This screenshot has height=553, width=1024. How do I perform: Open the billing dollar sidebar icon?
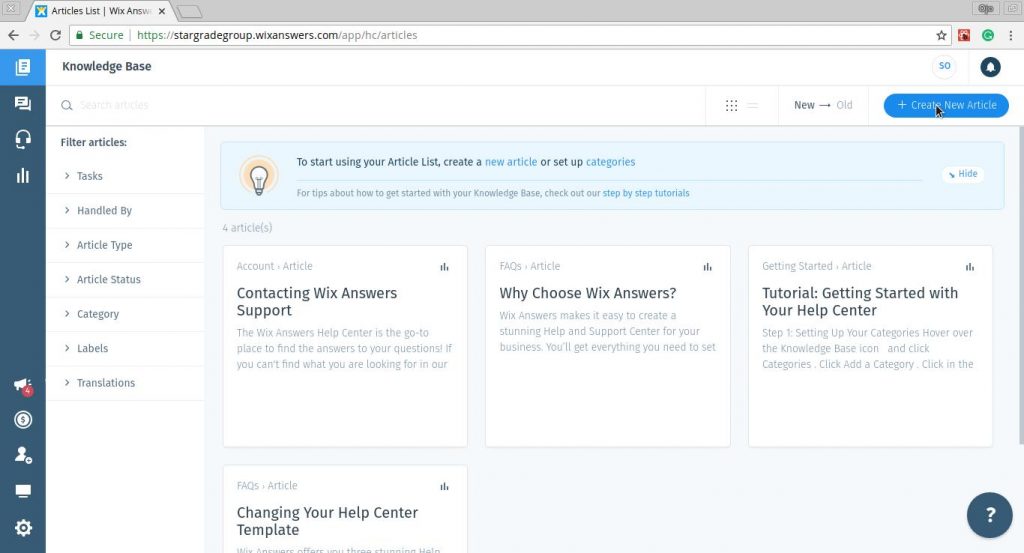23,420
